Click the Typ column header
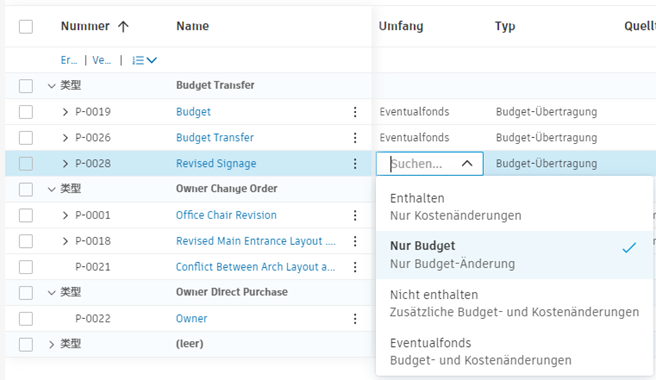The width and height of the screenshot is (656, 380). point(505,26)
